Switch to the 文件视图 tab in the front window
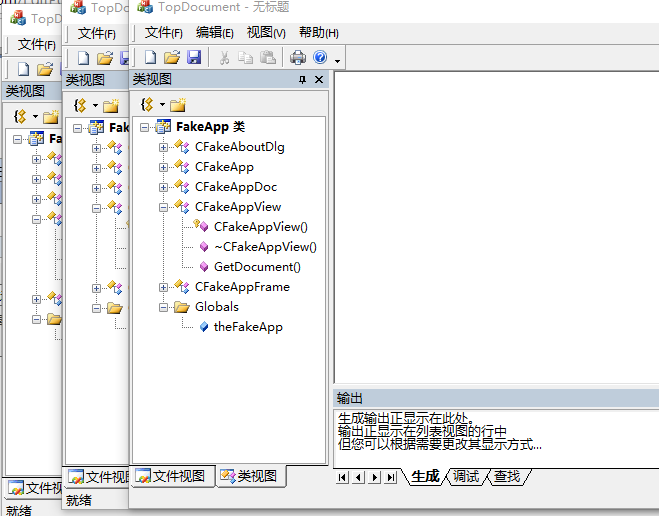 [x=172, y=476]
